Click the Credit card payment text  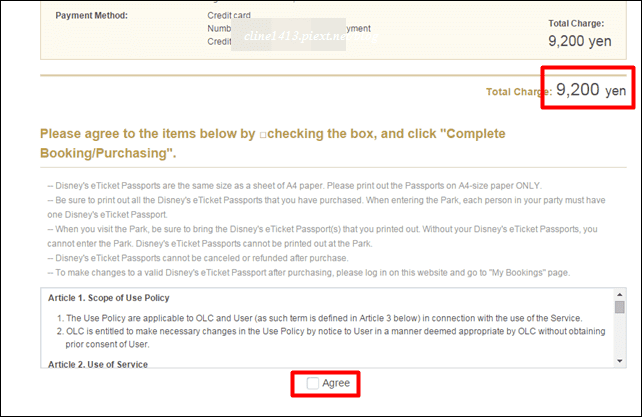(229, 16)
